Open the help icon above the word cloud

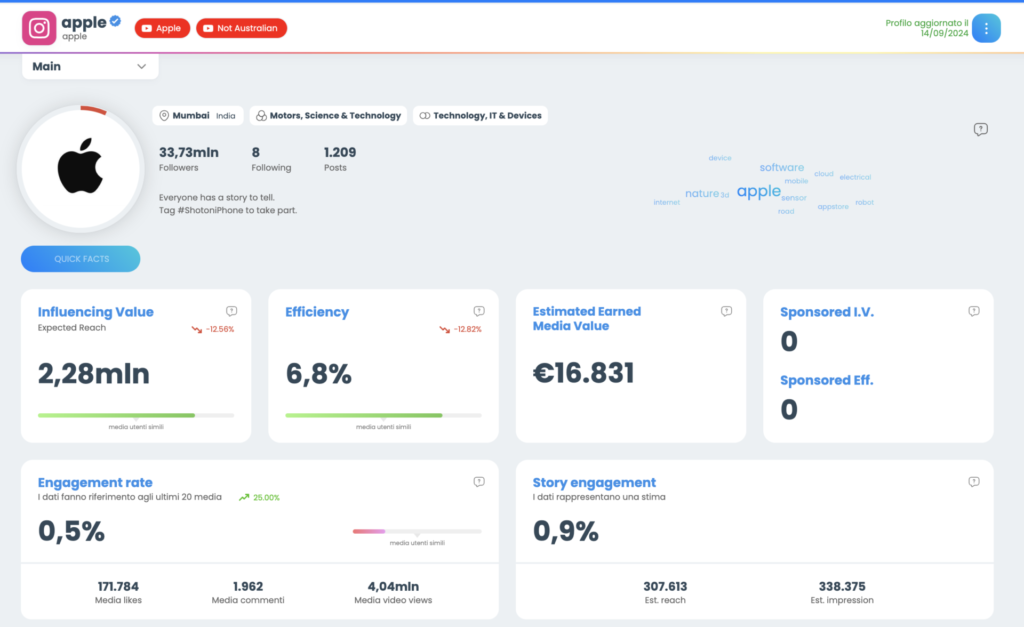click(x=980, y=129)
